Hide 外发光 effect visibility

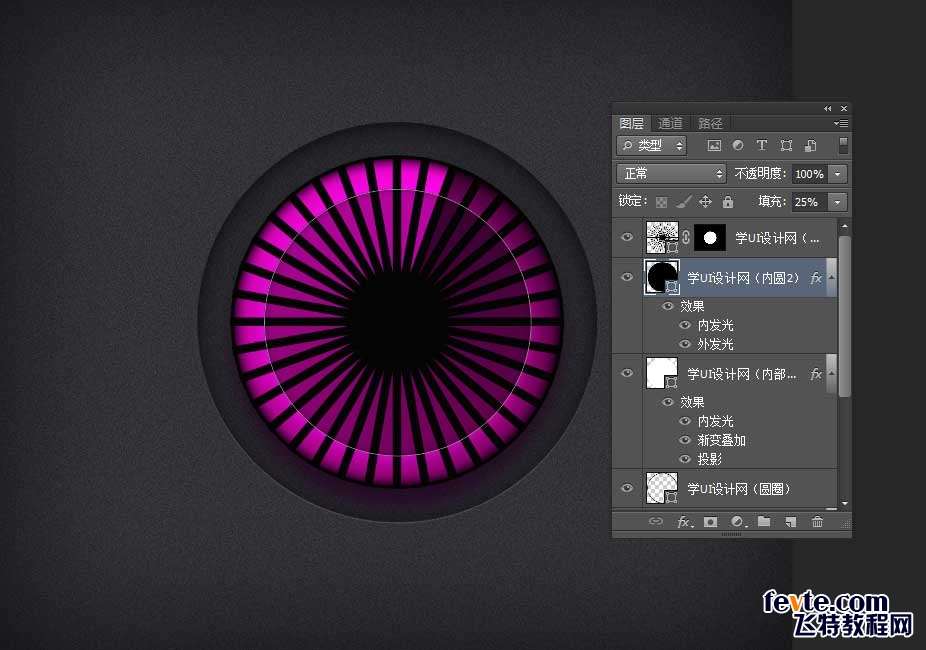pos(685,344)
